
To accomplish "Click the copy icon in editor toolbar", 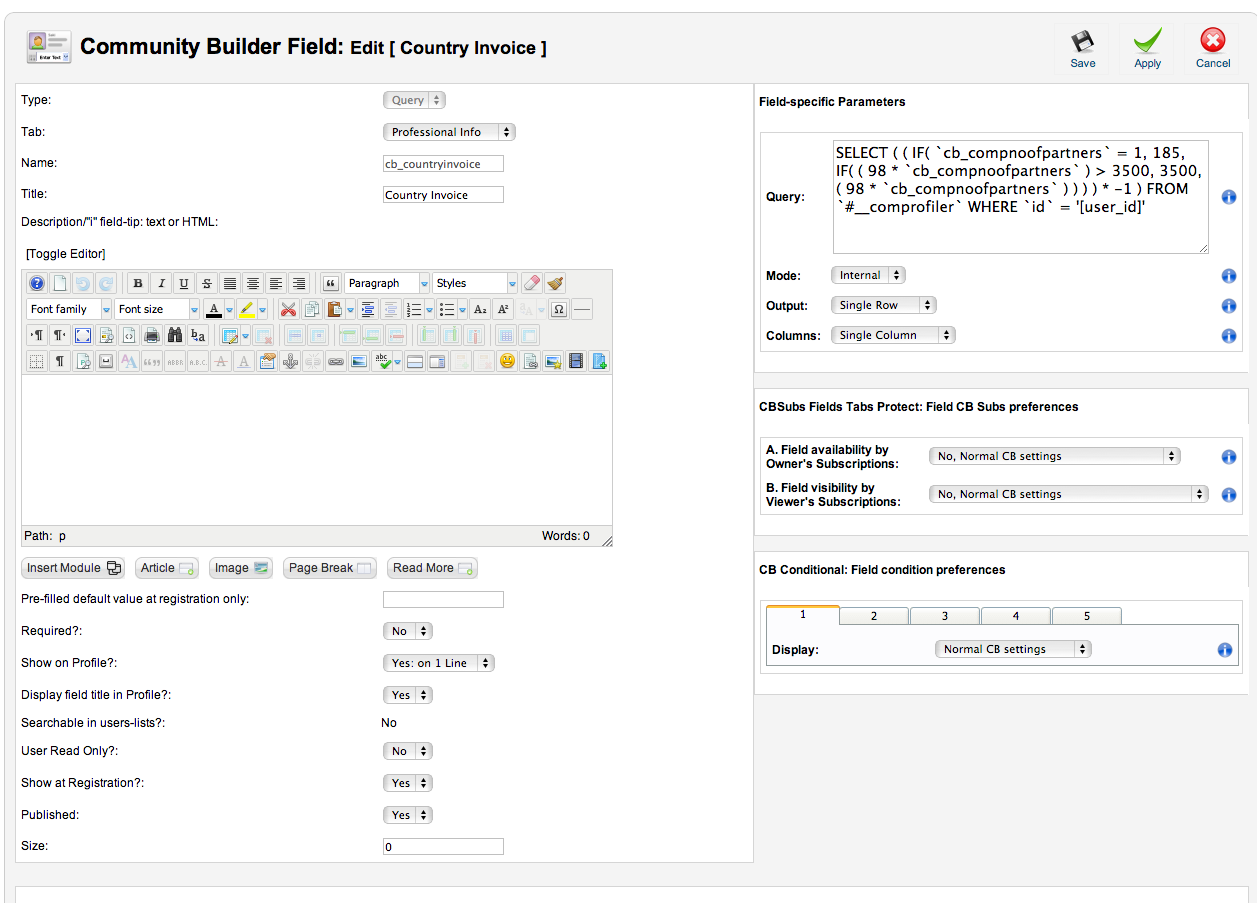I will point(311,309).
